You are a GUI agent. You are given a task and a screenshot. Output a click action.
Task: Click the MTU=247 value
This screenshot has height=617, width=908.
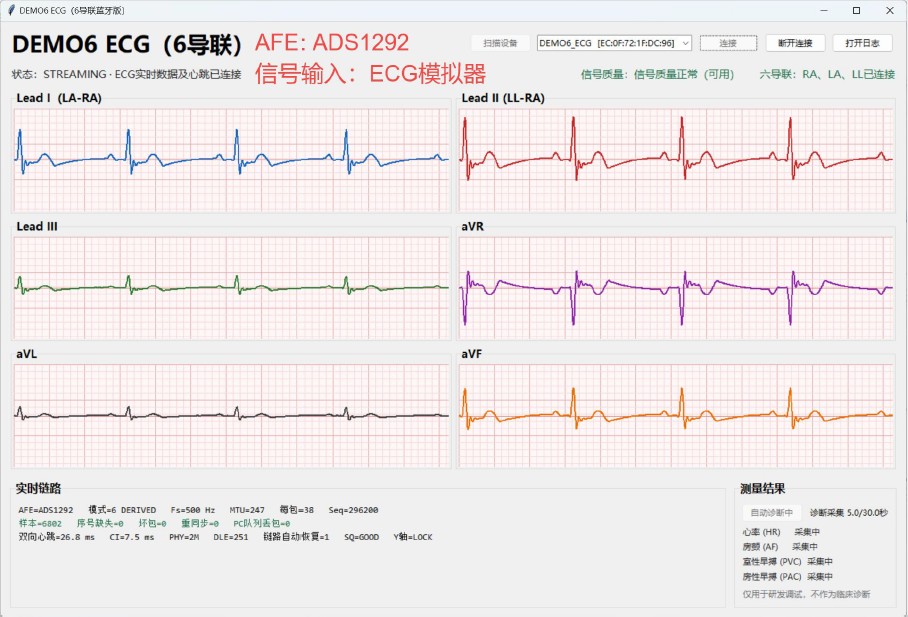[x=247, y=510]
